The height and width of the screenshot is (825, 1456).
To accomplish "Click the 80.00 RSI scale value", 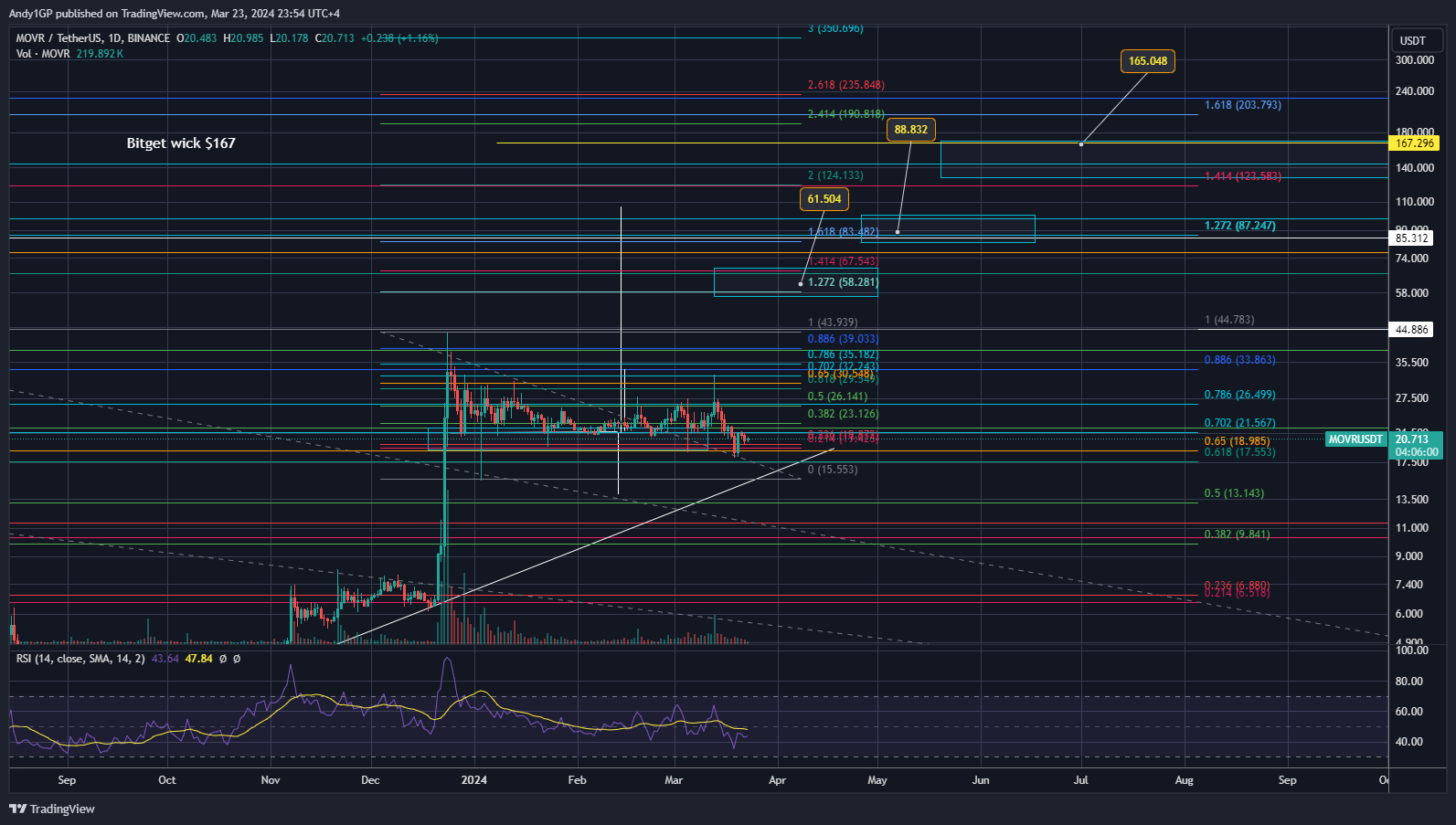I will (1409, 682).
